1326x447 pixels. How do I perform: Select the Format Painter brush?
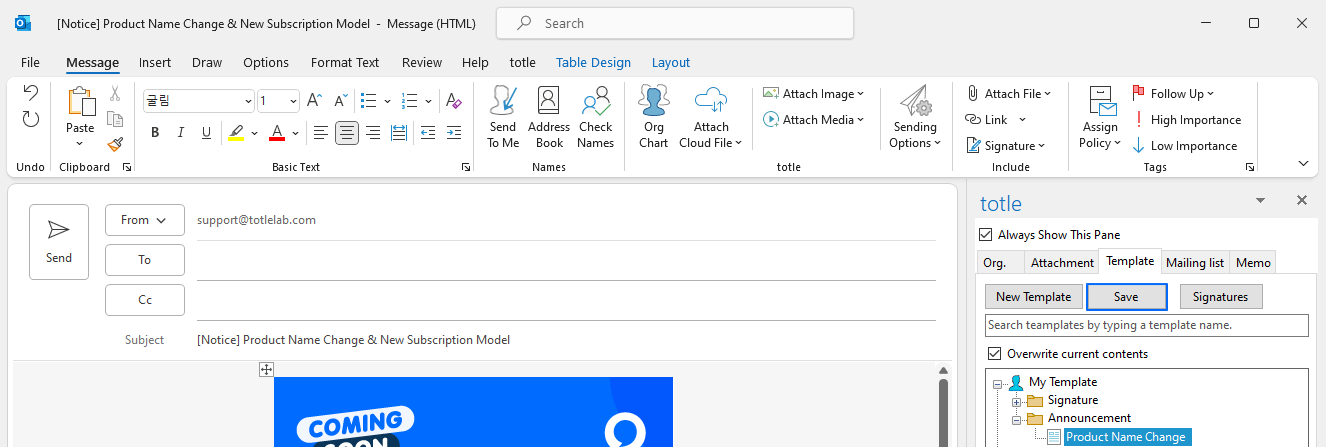(x=115, y=145)
